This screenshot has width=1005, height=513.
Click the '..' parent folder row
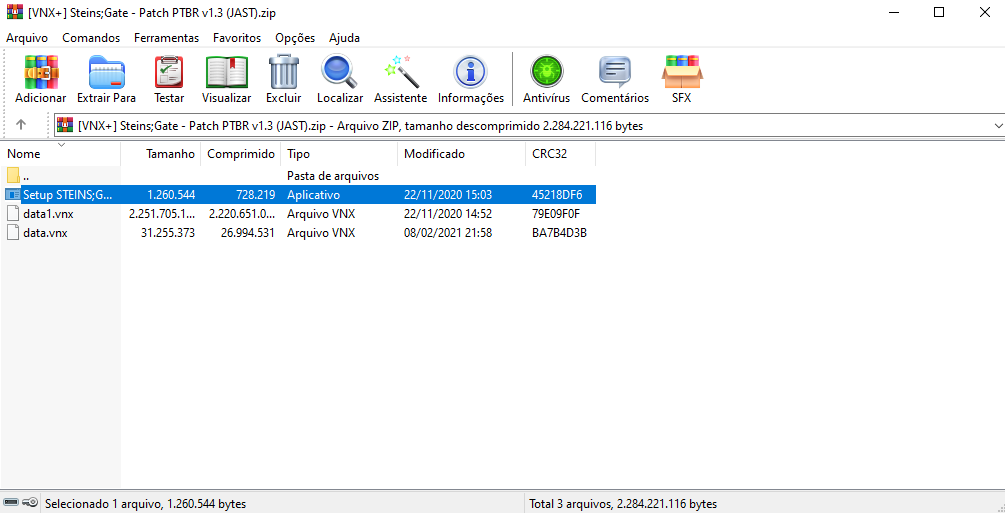pos(298,175)
